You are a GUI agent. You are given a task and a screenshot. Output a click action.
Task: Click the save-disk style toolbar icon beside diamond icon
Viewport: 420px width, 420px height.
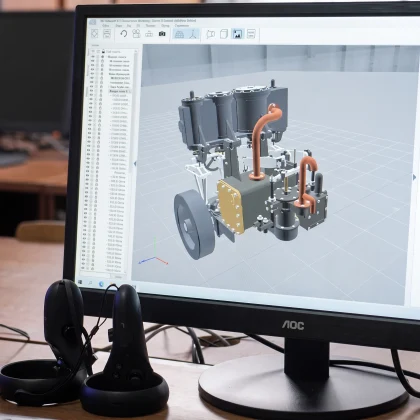[x=107, y=33]
